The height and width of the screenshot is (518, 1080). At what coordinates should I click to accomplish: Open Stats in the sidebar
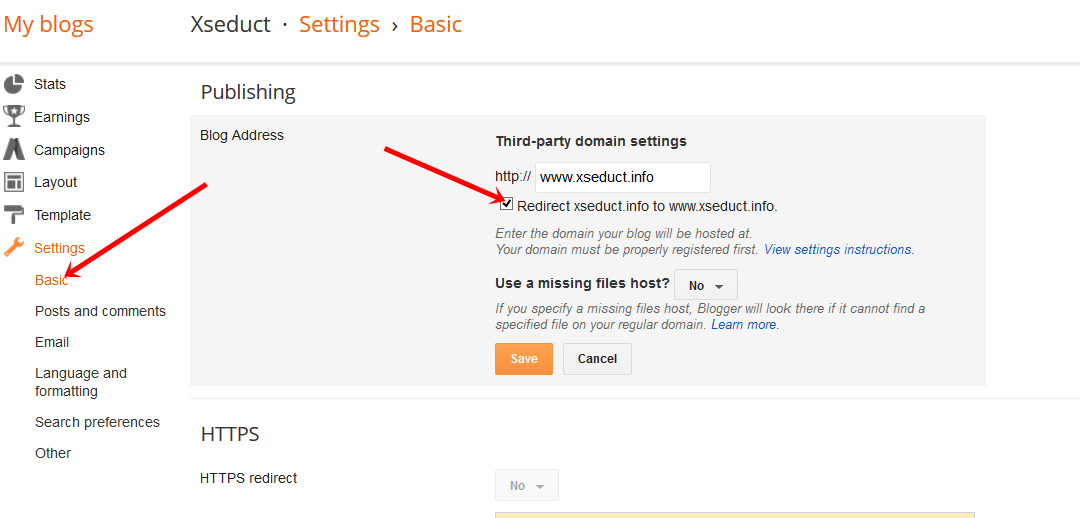(50, 84)
